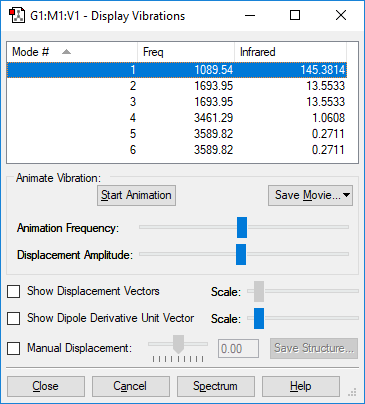Sort the list by Freq column header

click(x=186, y=52)
